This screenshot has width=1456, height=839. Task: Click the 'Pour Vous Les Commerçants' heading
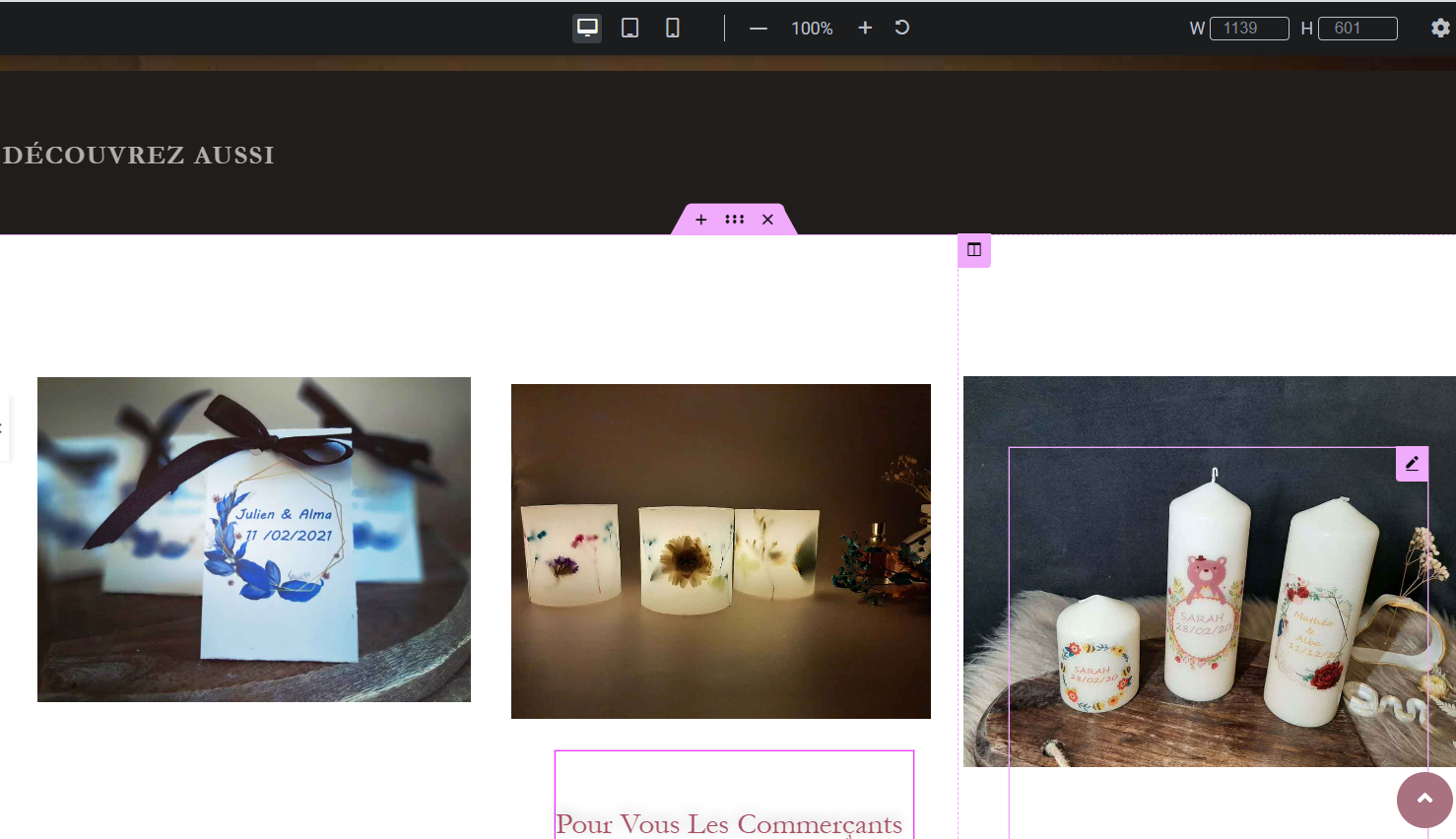[x=729, y=823]
